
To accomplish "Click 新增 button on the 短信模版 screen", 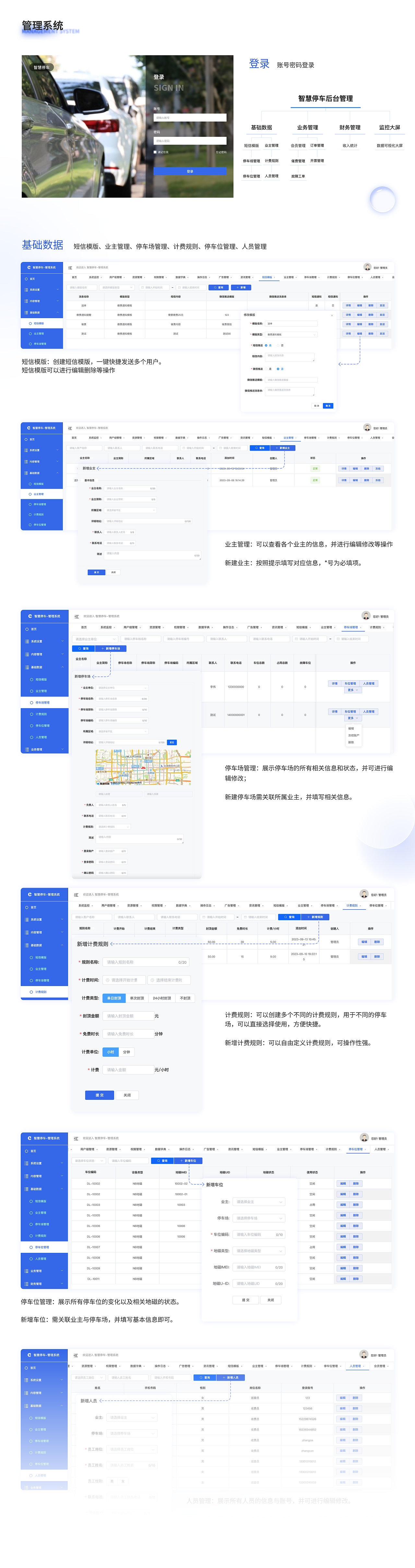I will (x=242, y=287).
